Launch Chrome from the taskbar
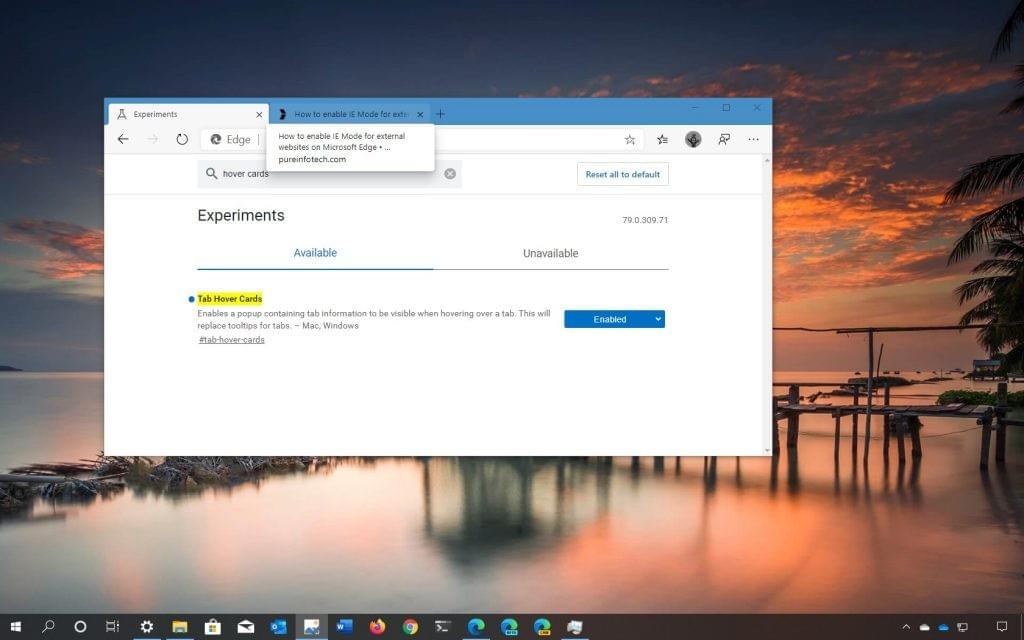The height and width of the screenshot is (640, 1024). [409, 627]
